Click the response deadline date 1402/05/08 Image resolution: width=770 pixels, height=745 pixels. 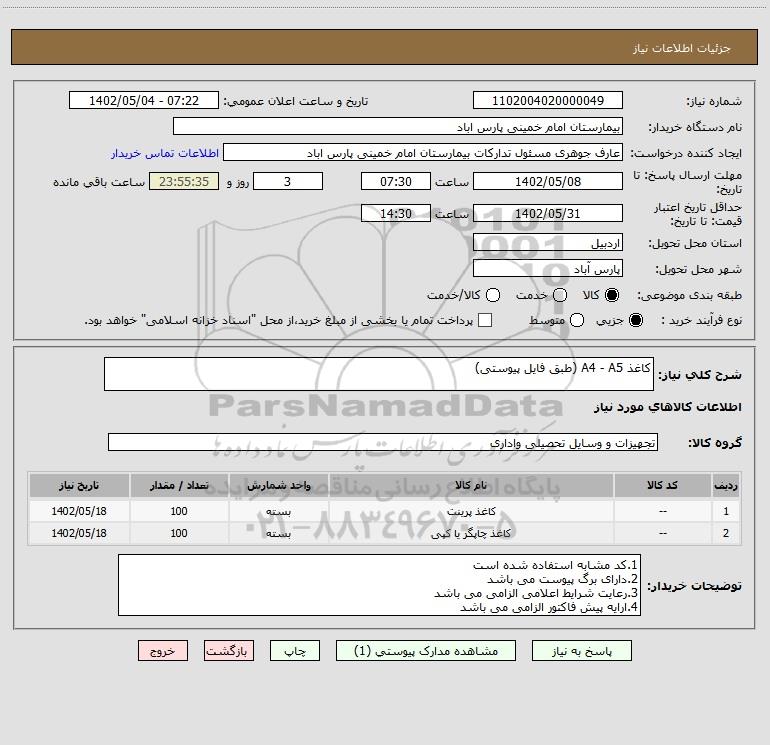pos(548,181)
